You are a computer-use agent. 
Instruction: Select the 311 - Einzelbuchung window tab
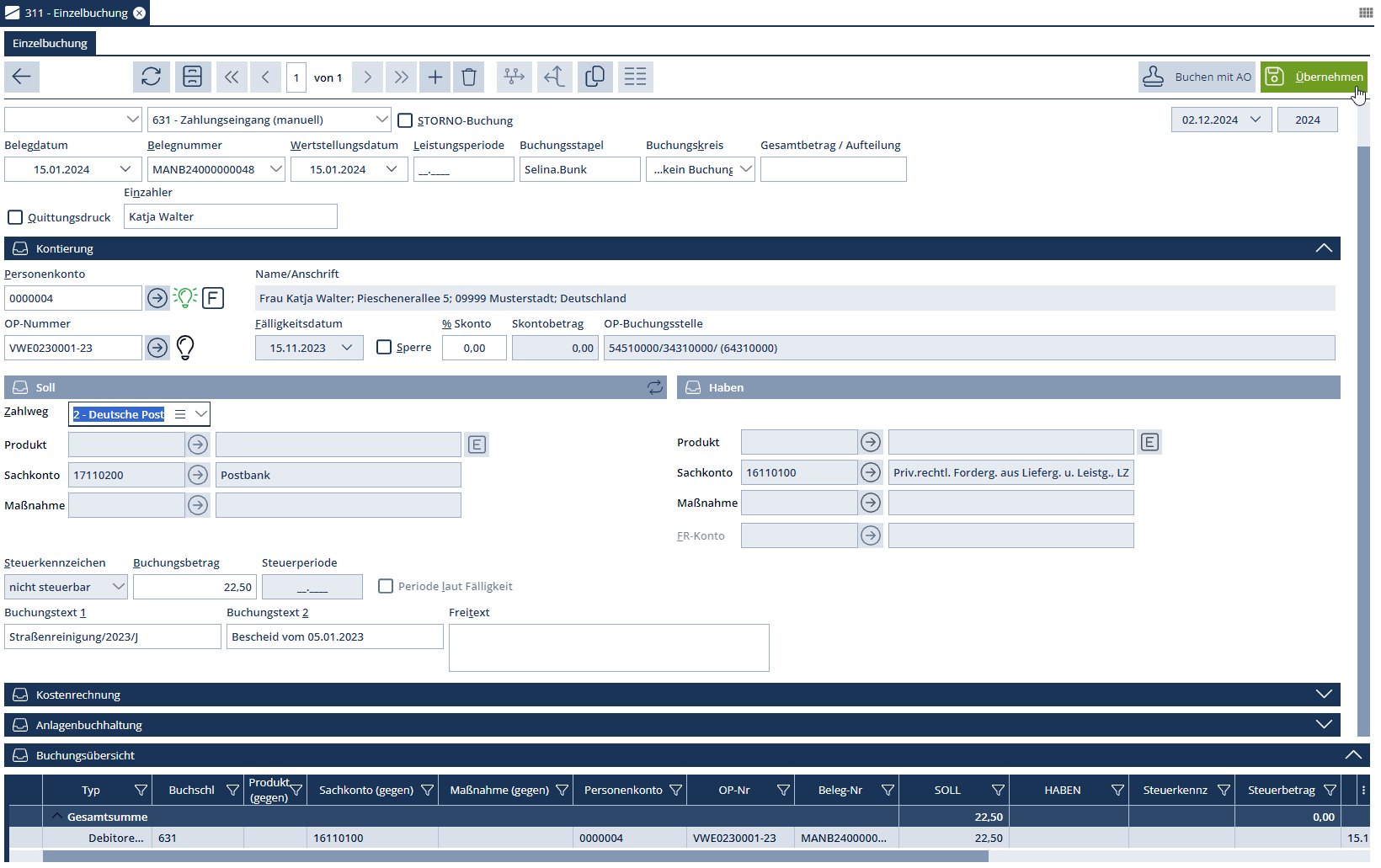point(75,13)
